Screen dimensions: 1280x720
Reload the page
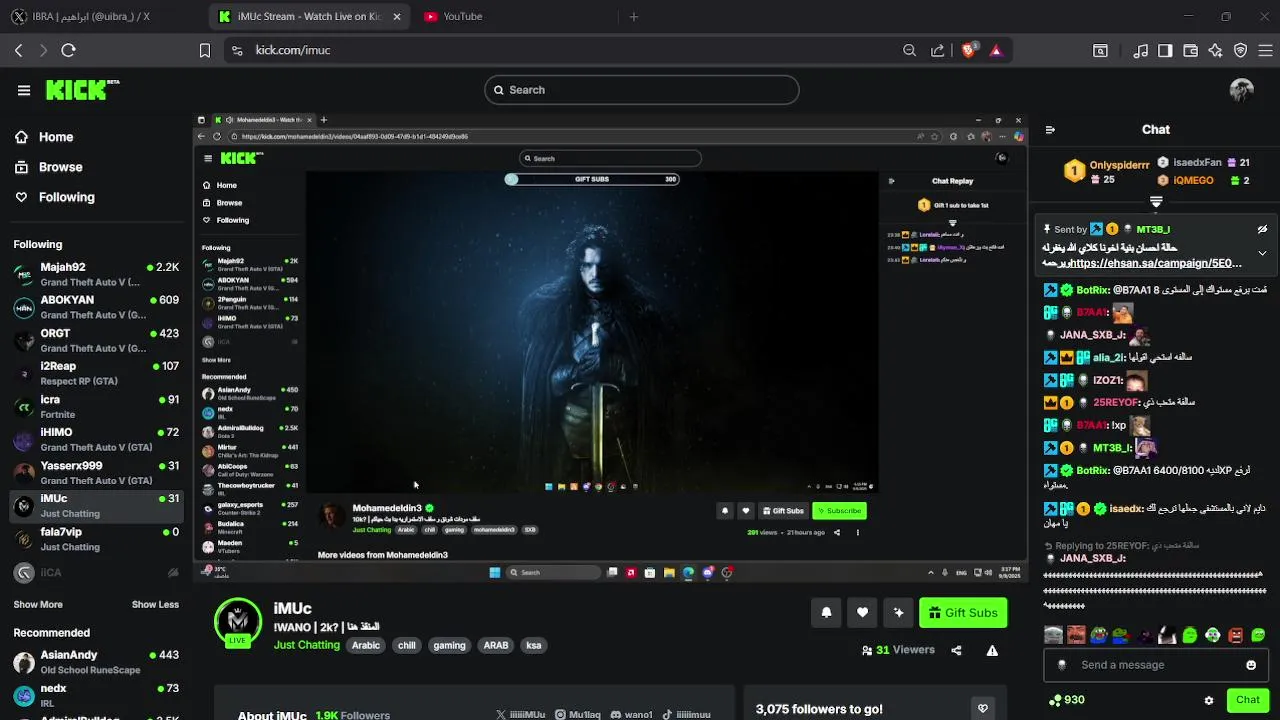coord(68,50)
